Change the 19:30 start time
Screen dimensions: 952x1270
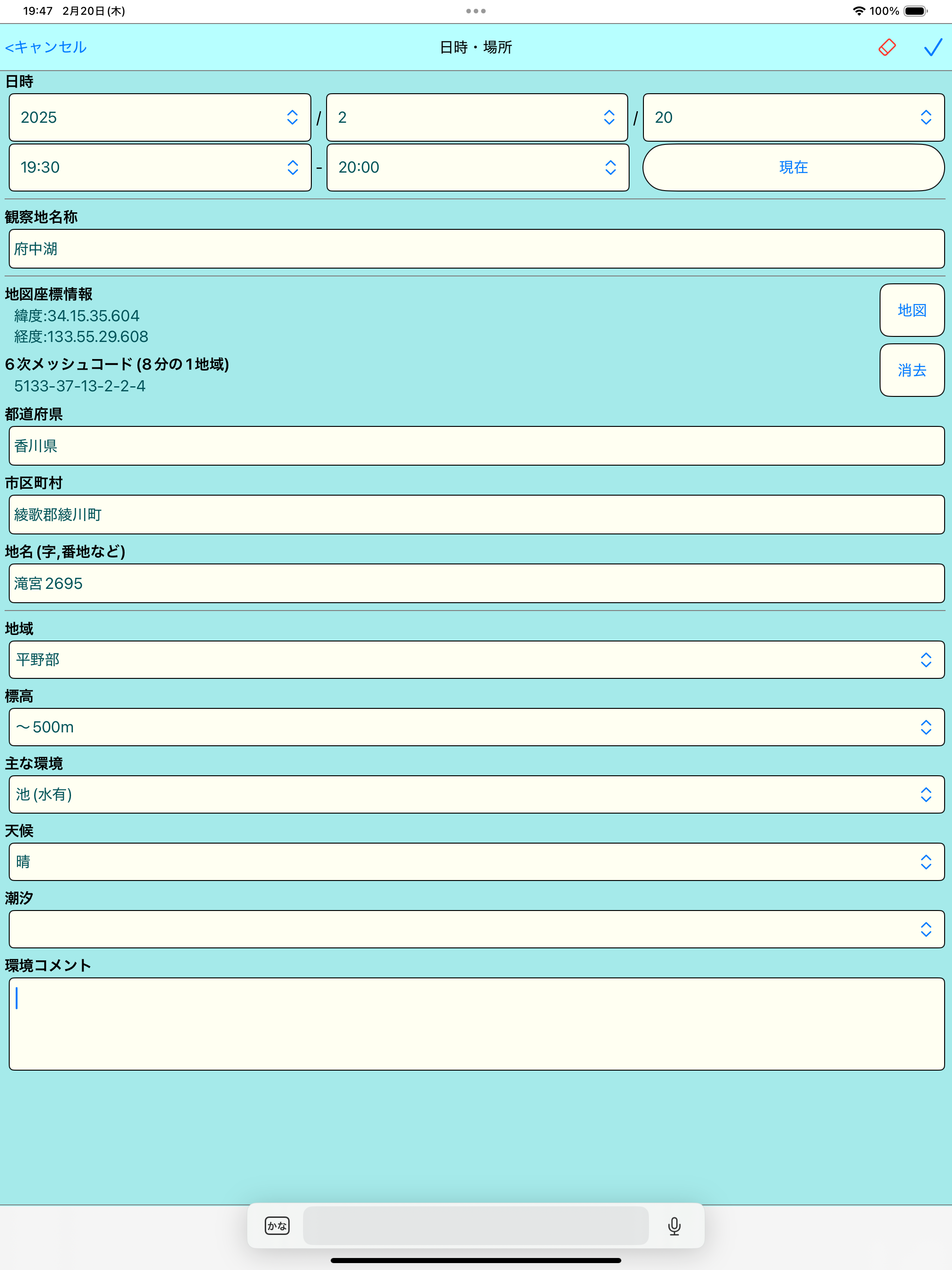click(160, 168)
